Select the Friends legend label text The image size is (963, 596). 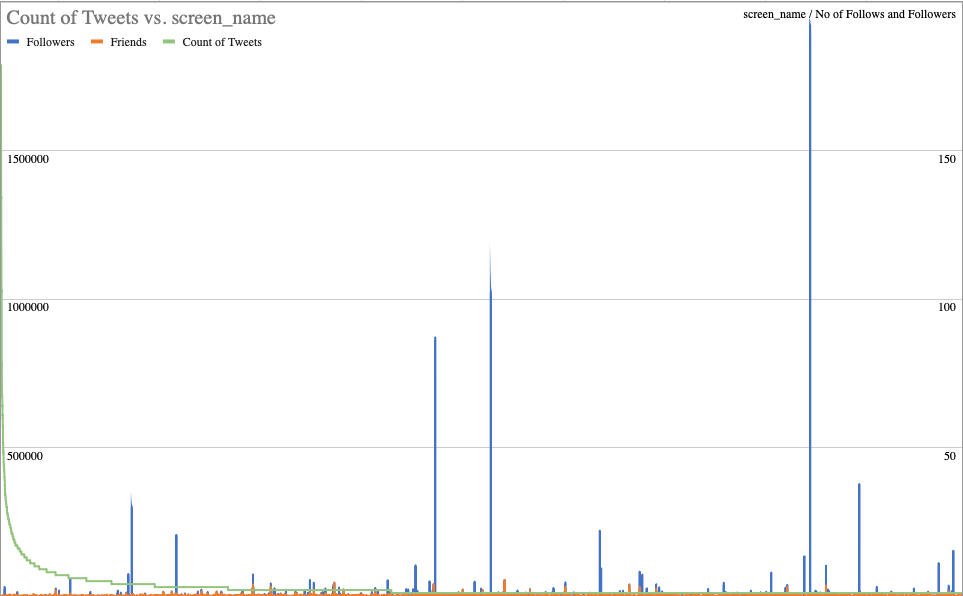128,42
